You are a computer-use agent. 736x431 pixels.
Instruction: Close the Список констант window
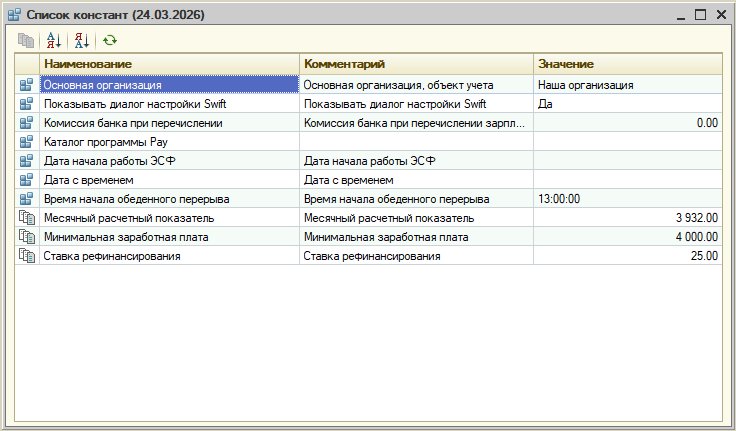coord(721,15)
